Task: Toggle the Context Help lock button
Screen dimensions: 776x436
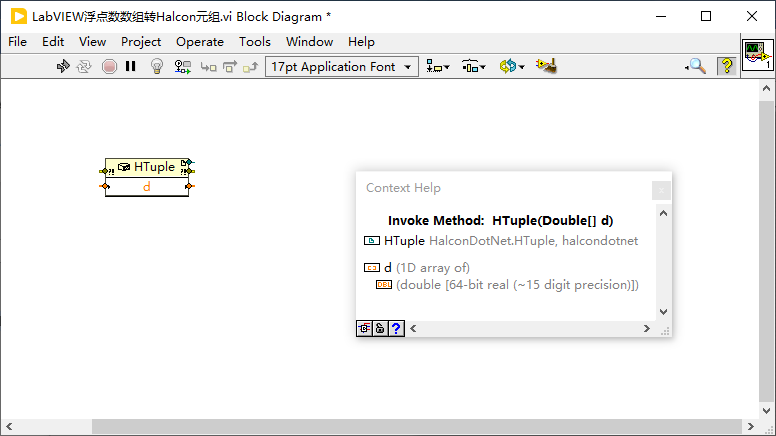Action: click(380, 328)
